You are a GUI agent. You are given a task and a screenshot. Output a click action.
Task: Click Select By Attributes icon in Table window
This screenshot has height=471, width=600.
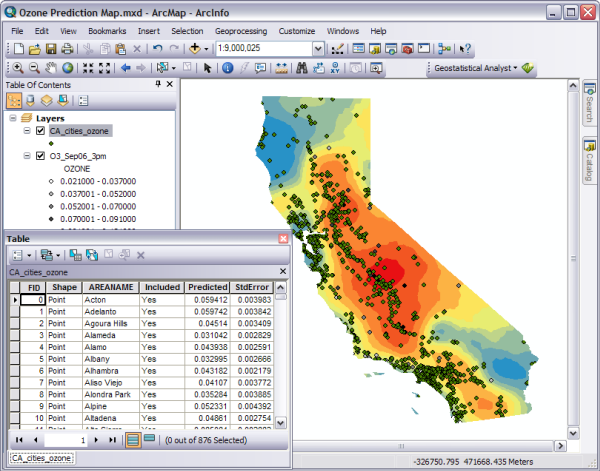tap(75, 255)
